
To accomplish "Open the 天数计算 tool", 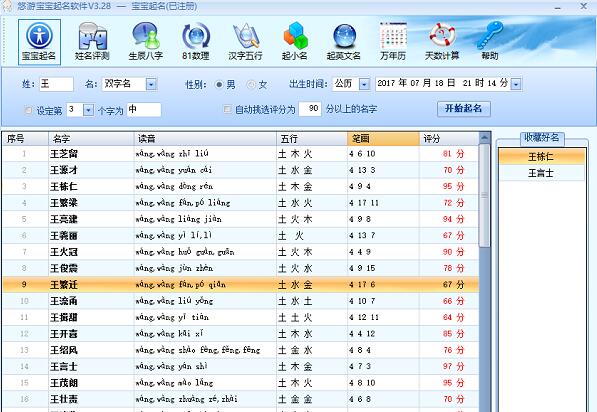I will click(442, 42).
